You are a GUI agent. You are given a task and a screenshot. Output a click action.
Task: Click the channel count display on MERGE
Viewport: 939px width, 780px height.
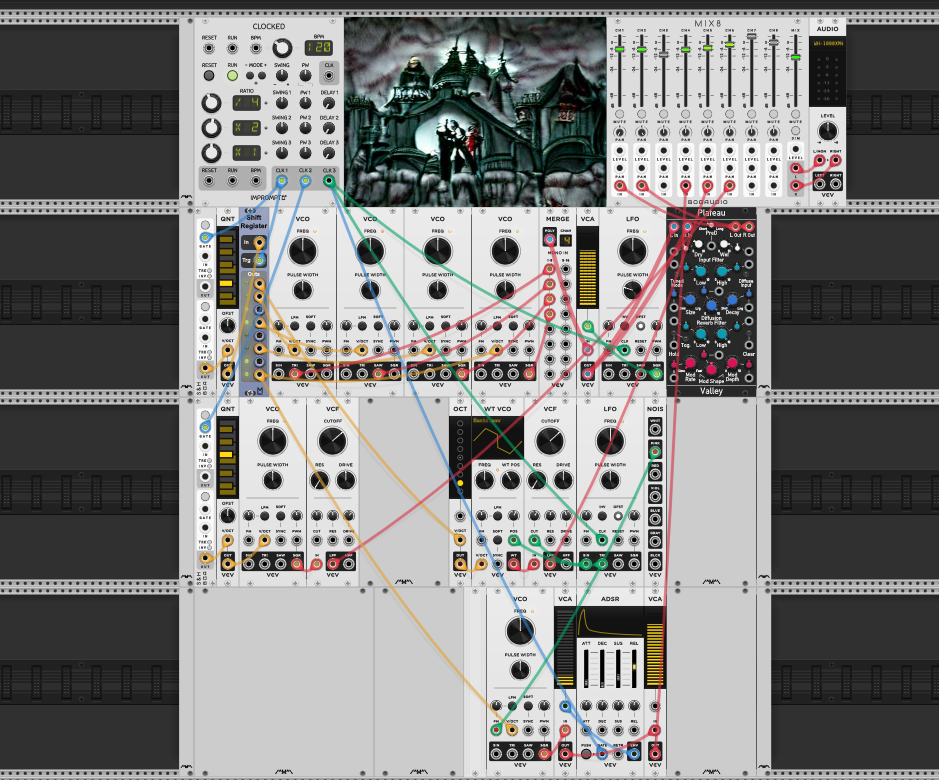565,240
